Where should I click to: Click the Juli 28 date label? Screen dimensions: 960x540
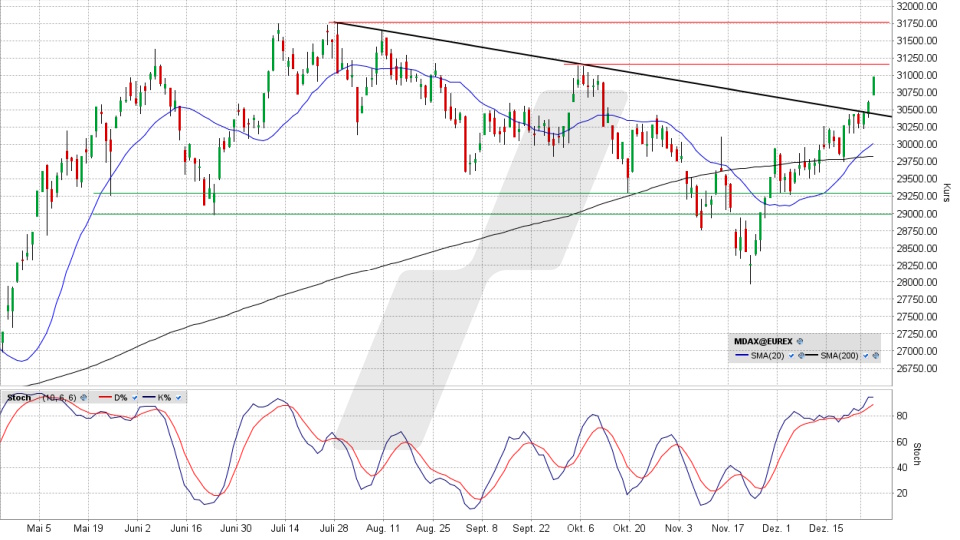334,528
